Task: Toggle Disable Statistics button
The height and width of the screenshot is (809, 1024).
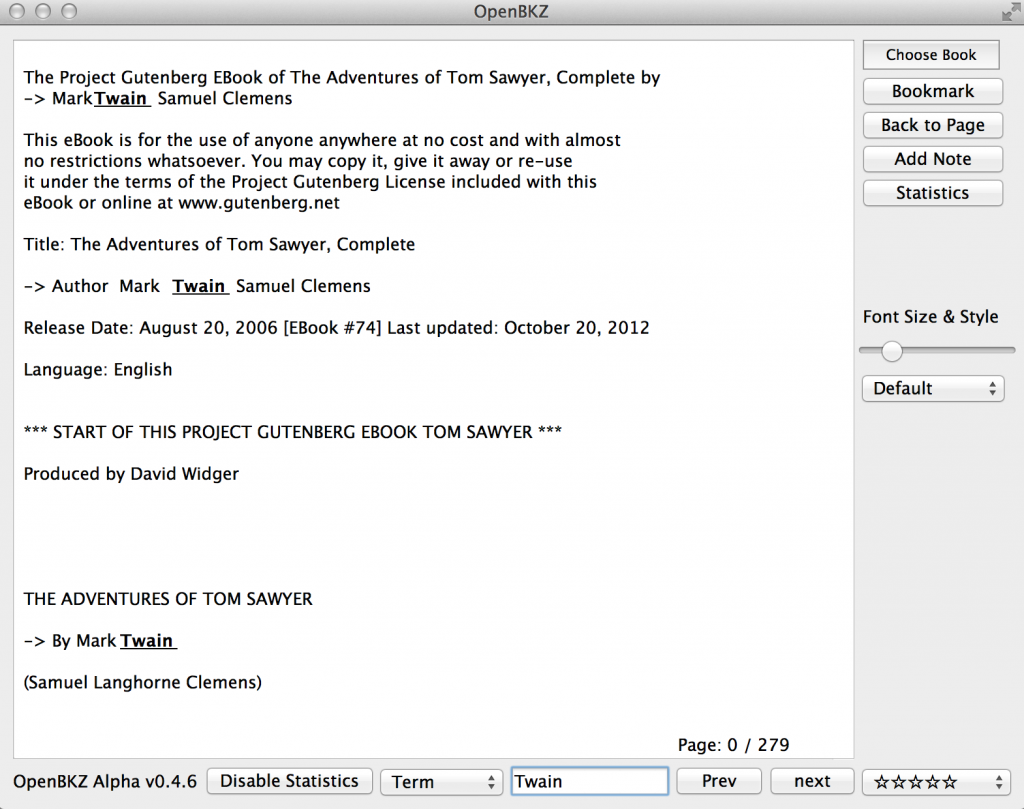Action: click(x=289, y=781)
